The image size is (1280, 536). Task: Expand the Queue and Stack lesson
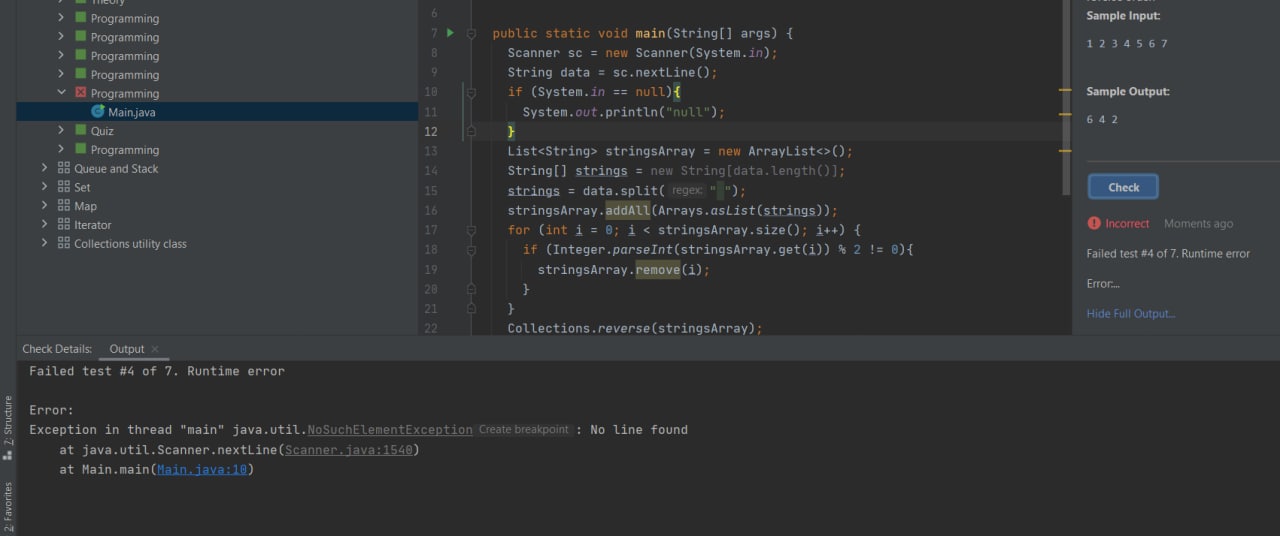point(44,168)
